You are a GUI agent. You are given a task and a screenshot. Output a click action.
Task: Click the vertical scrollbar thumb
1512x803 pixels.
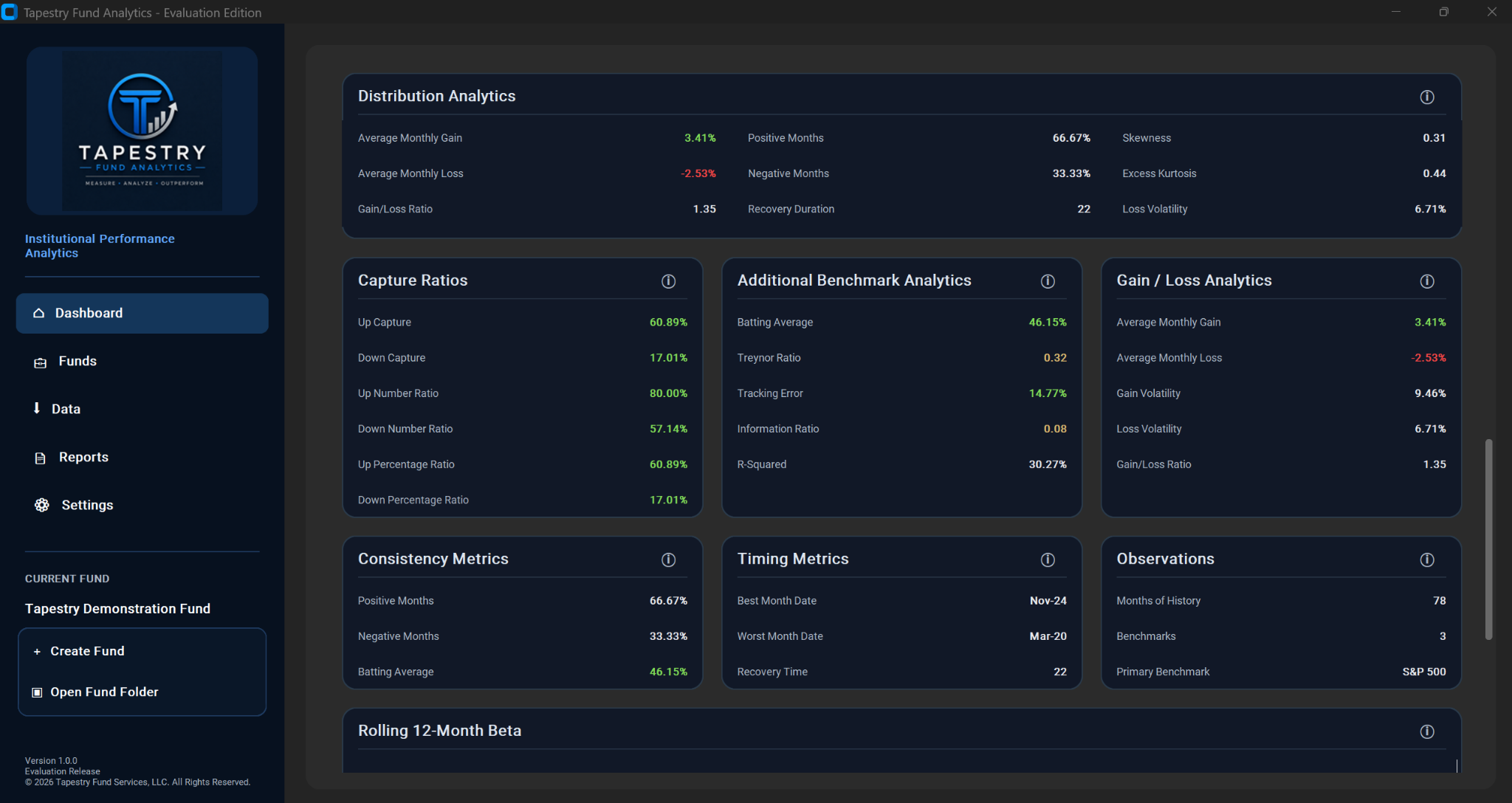[x=1488, y=540]
